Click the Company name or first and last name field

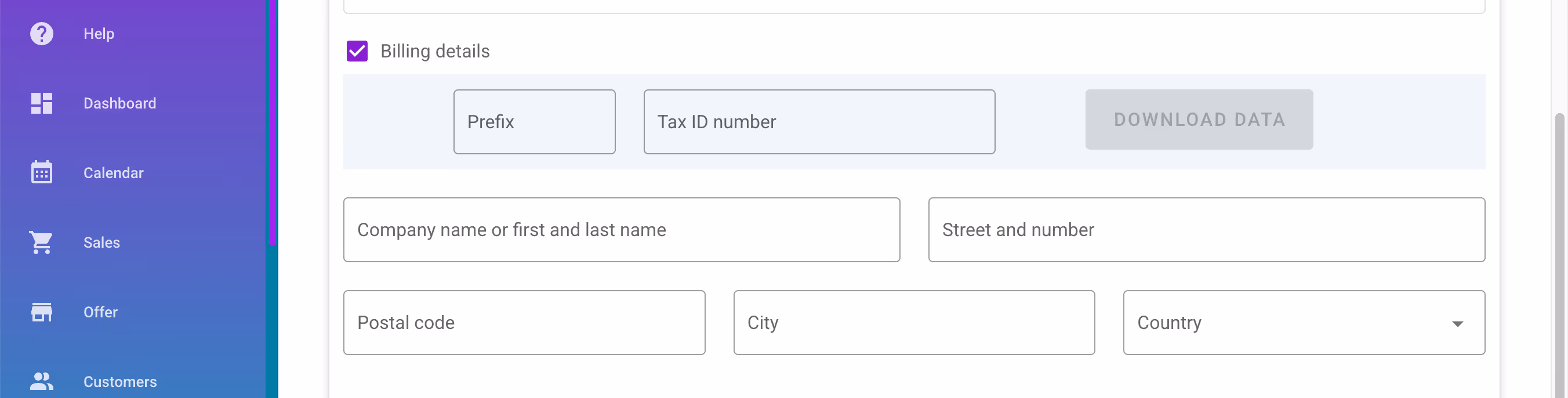click(x=621, y=229)
